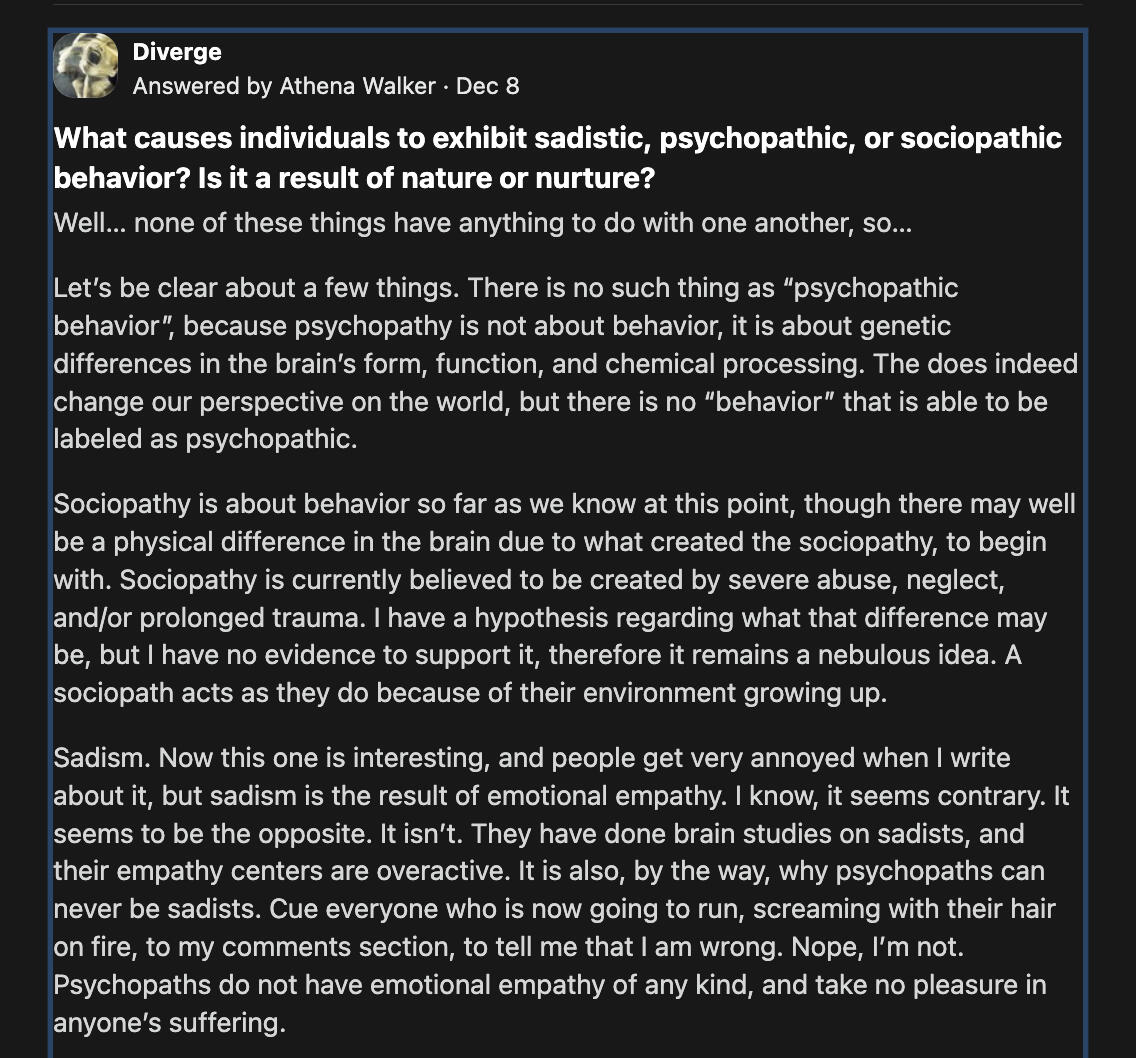Screen dimensions: 1136x1058
Task: Open the Diverge space avatar image
Action: click(85, 65)
